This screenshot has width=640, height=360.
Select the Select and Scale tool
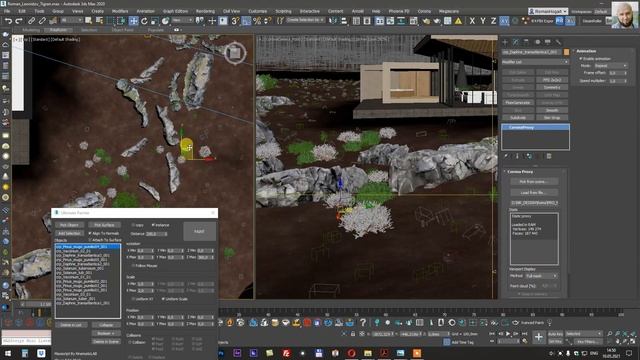155,20
